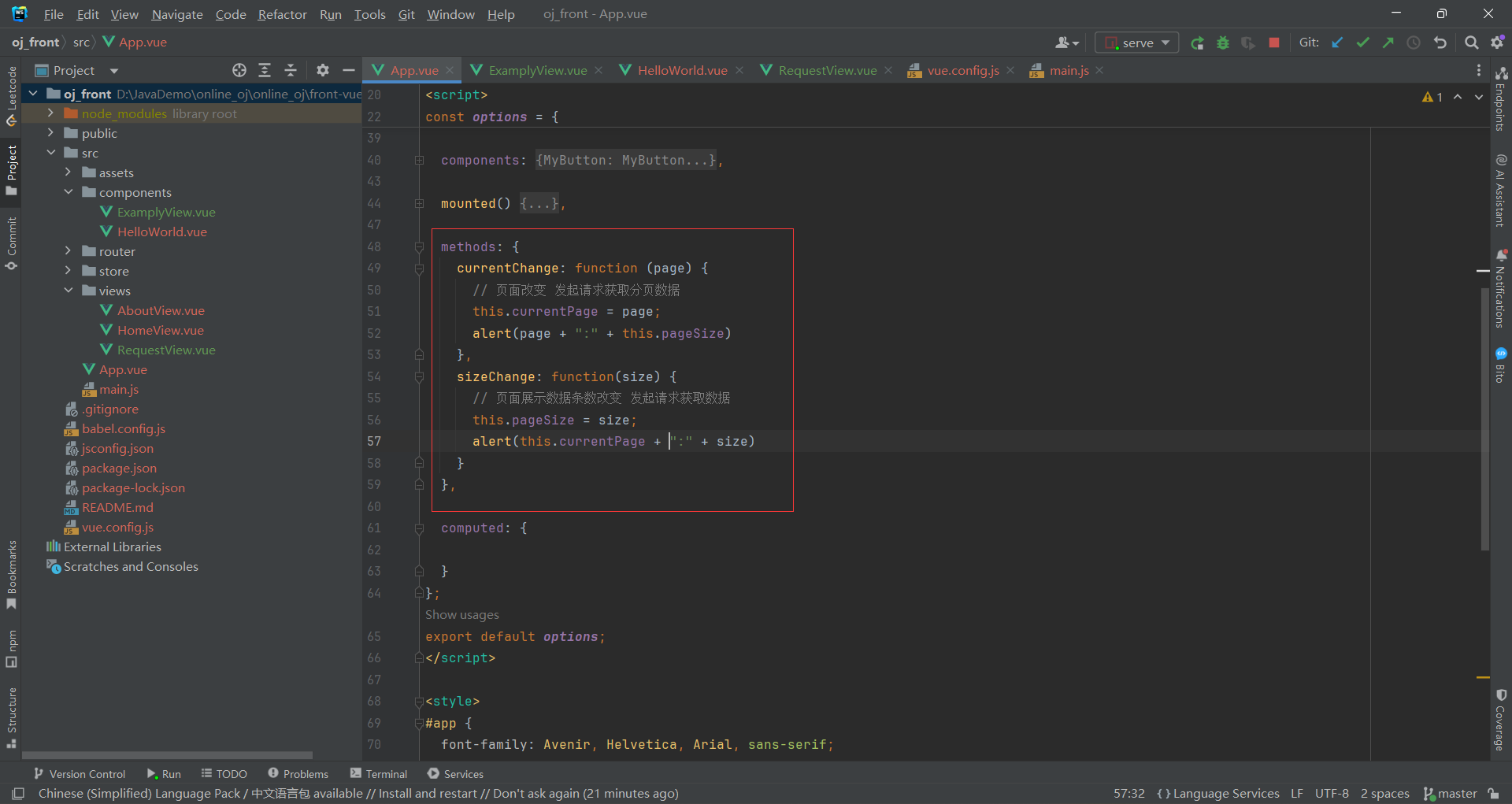Open the Navigate menu
The image size is (1512, 804).
(x=177, y=14)
